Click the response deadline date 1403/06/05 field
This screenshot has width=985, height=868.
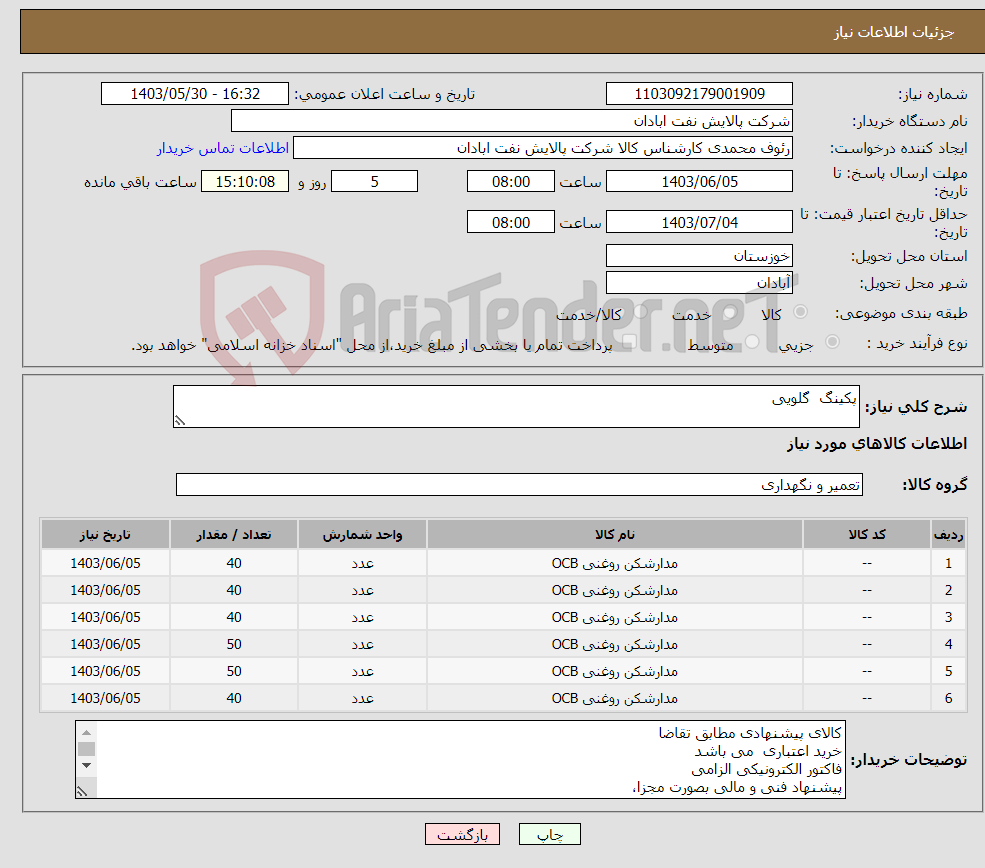tap(699, 182)
